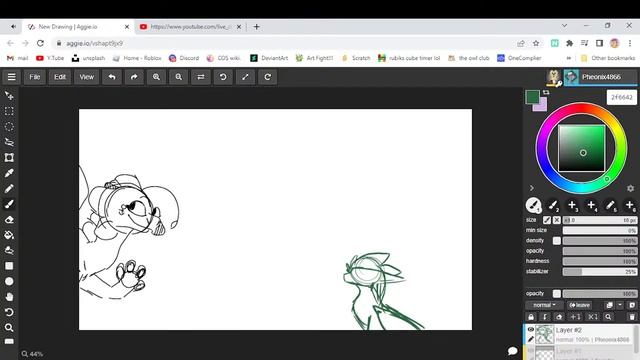The height and width of the screenshot is (360, 640).
Task: Click the lavender background color swatch
Action: [542, 106]
